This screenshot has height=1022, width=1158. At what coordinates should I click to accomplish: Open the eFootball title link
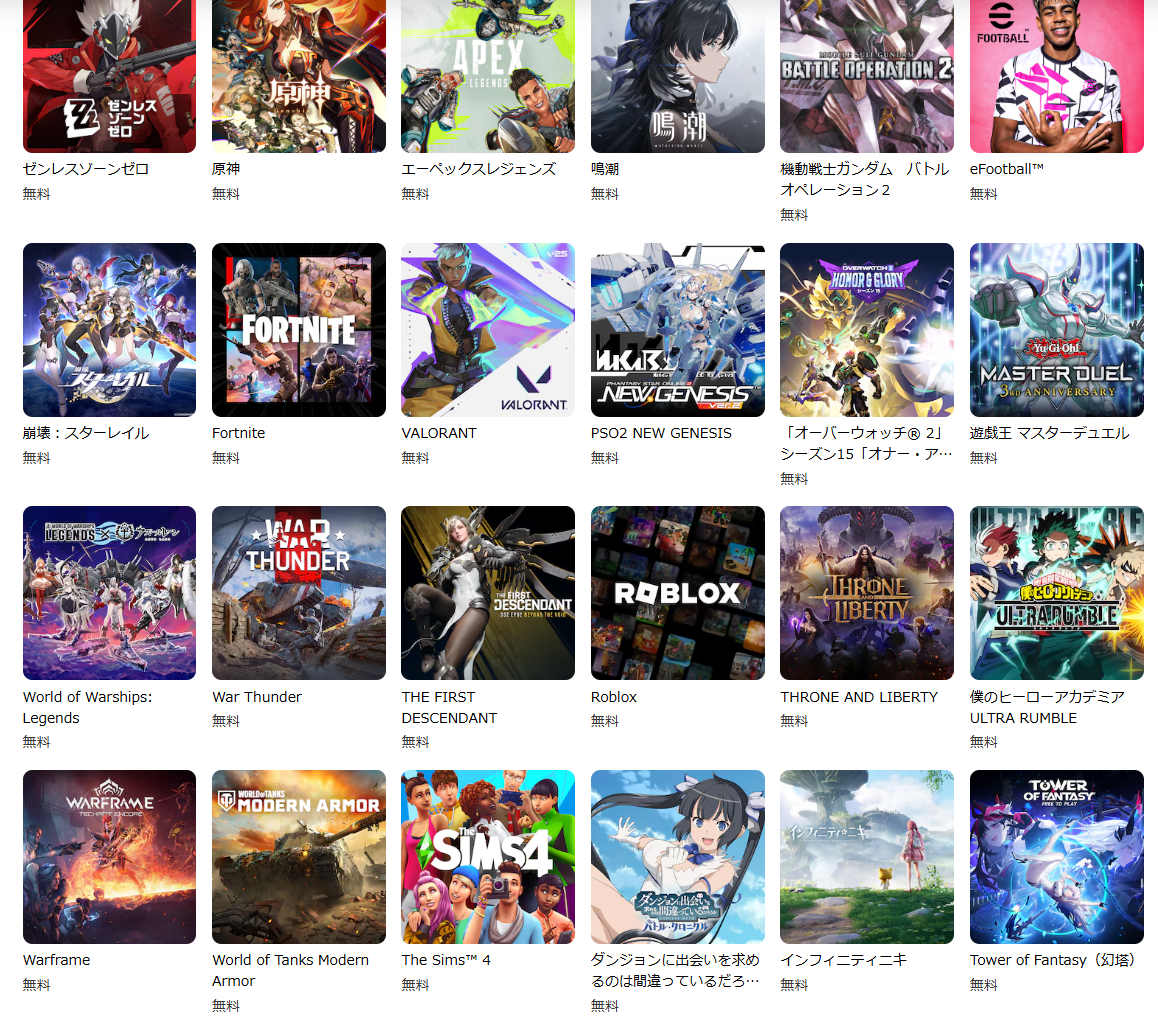coord(1006,169)
